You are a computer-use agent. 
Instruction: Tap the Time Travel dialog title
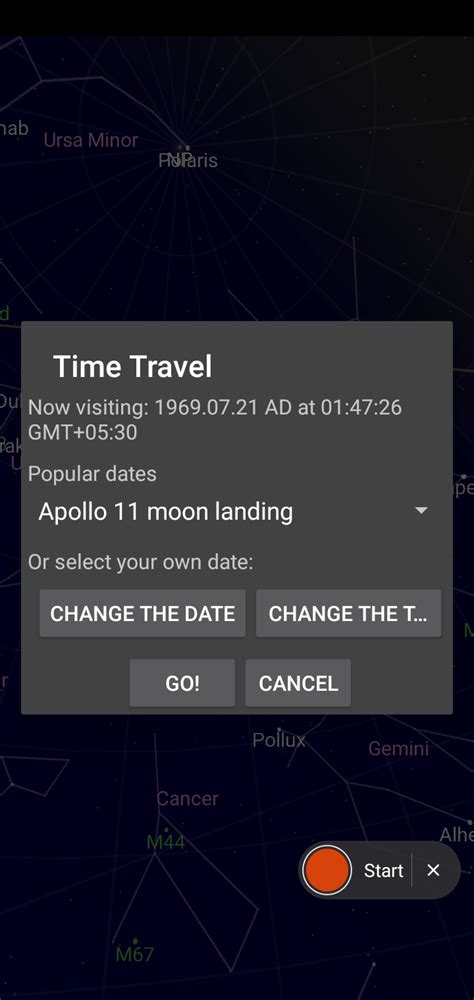pyautogui.click(x=133, y=367)
